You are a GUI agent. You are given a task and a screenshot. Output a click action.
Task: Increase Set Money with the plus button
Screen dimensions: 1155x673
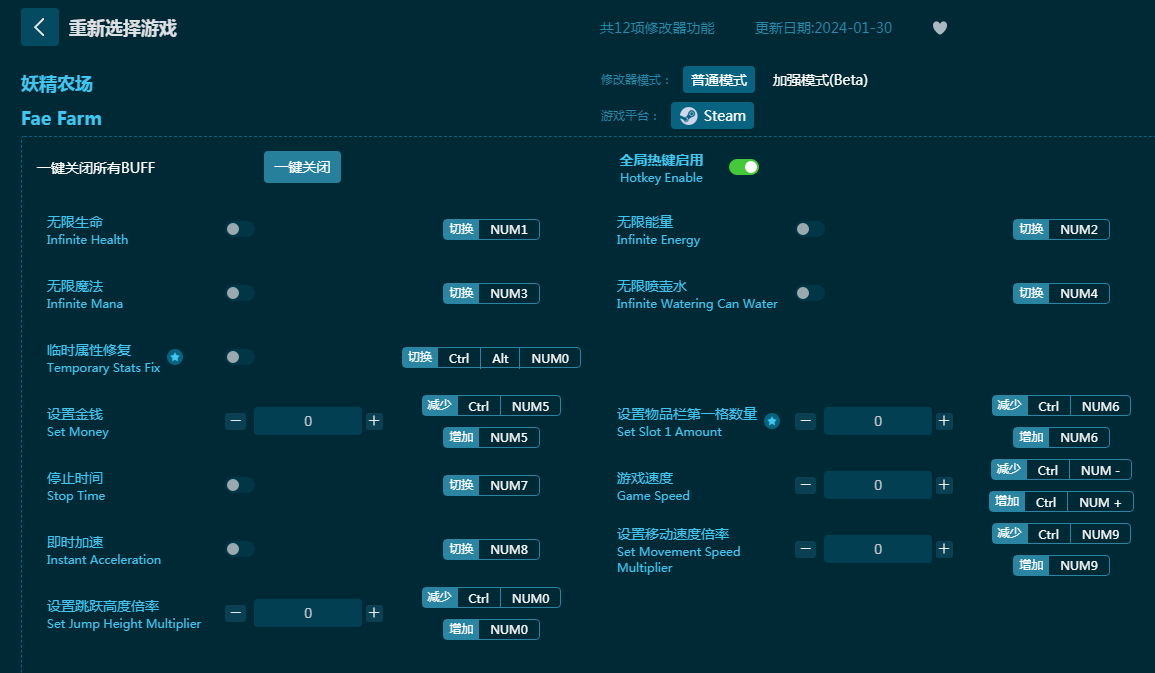point(374,421)
